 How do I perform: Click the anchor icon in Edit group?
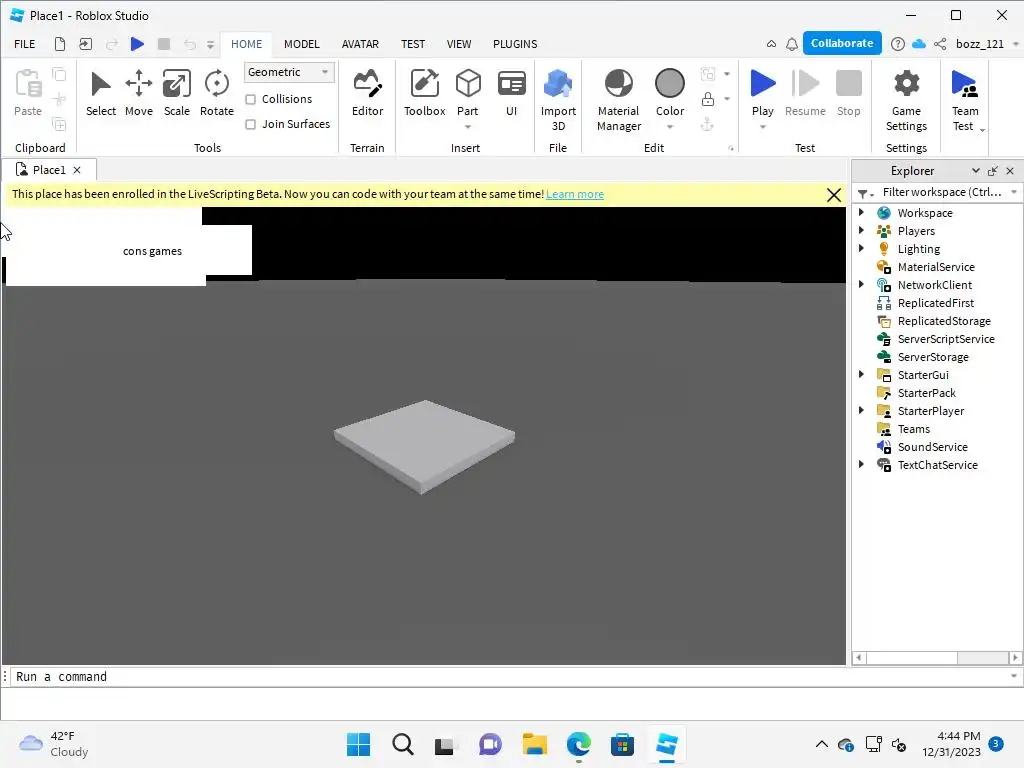click(707, 124)
